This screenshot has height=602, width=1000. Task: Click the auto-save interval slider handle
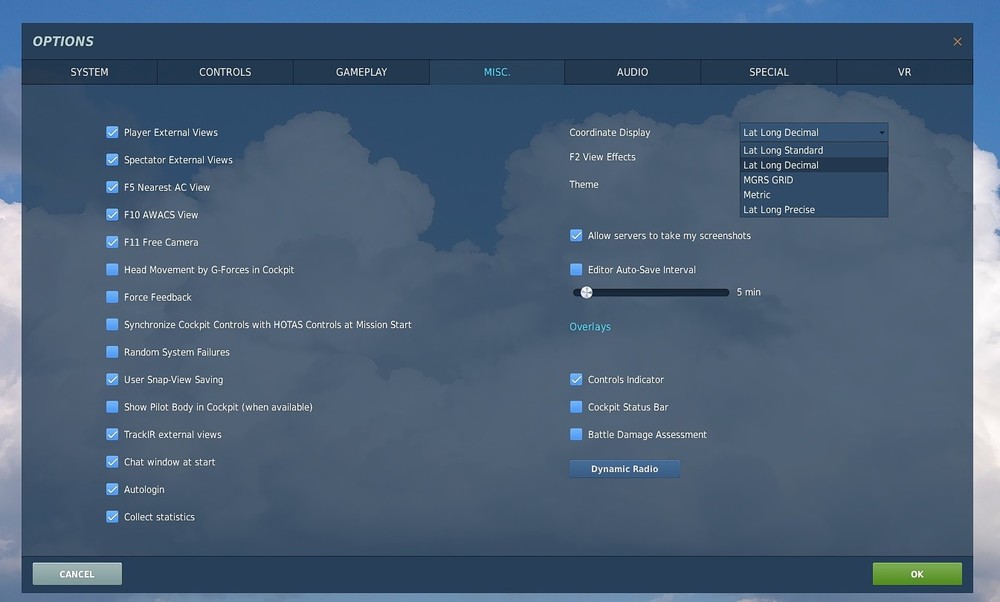[586, 292]
